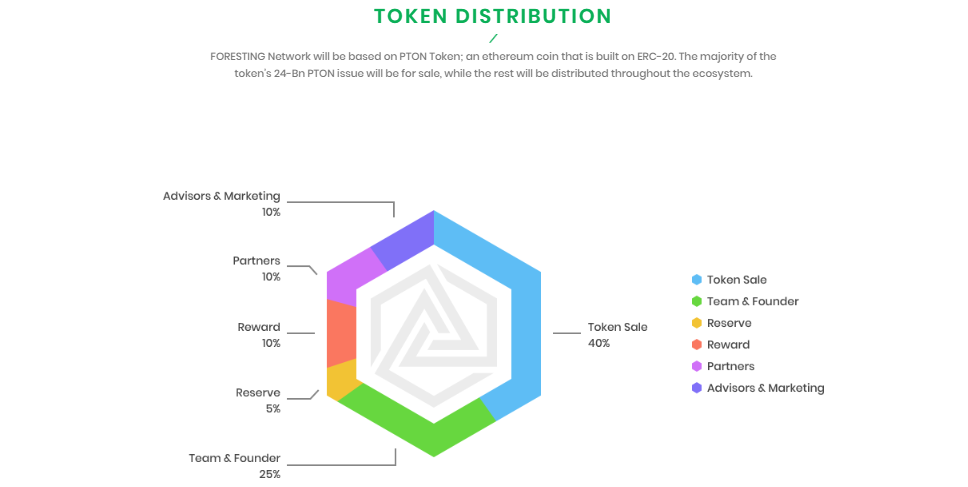
Task: Toggle Reserve legend text entry
Action: pyautogui.click(x=729, y=323)
